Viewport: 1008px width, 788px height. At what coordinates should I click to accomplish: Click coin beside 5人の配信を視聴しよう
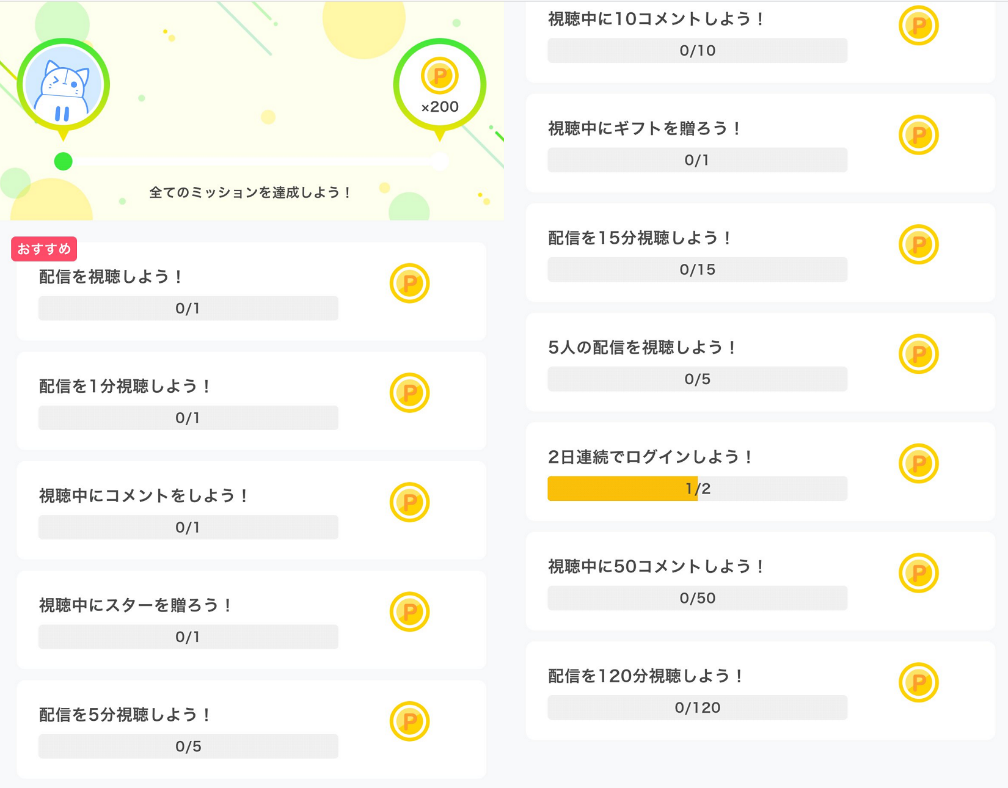(919, 354)
